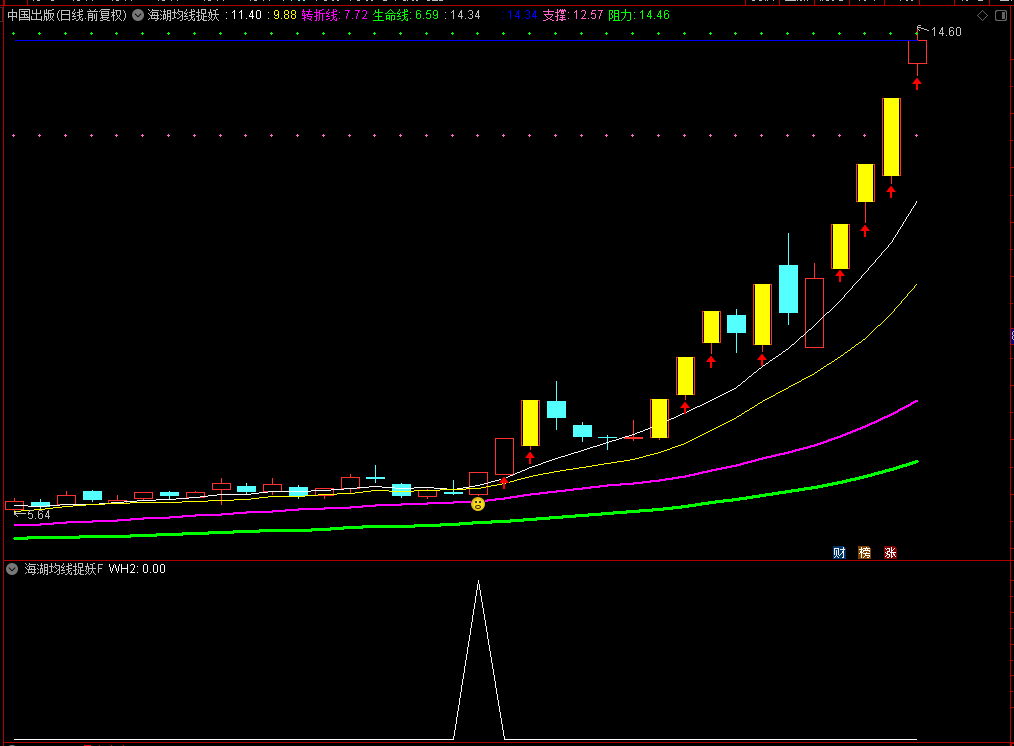This screenshot has height=746, width=1014.
Task: Click the yellow smiley face signal marker
Action: pos(478,504)
